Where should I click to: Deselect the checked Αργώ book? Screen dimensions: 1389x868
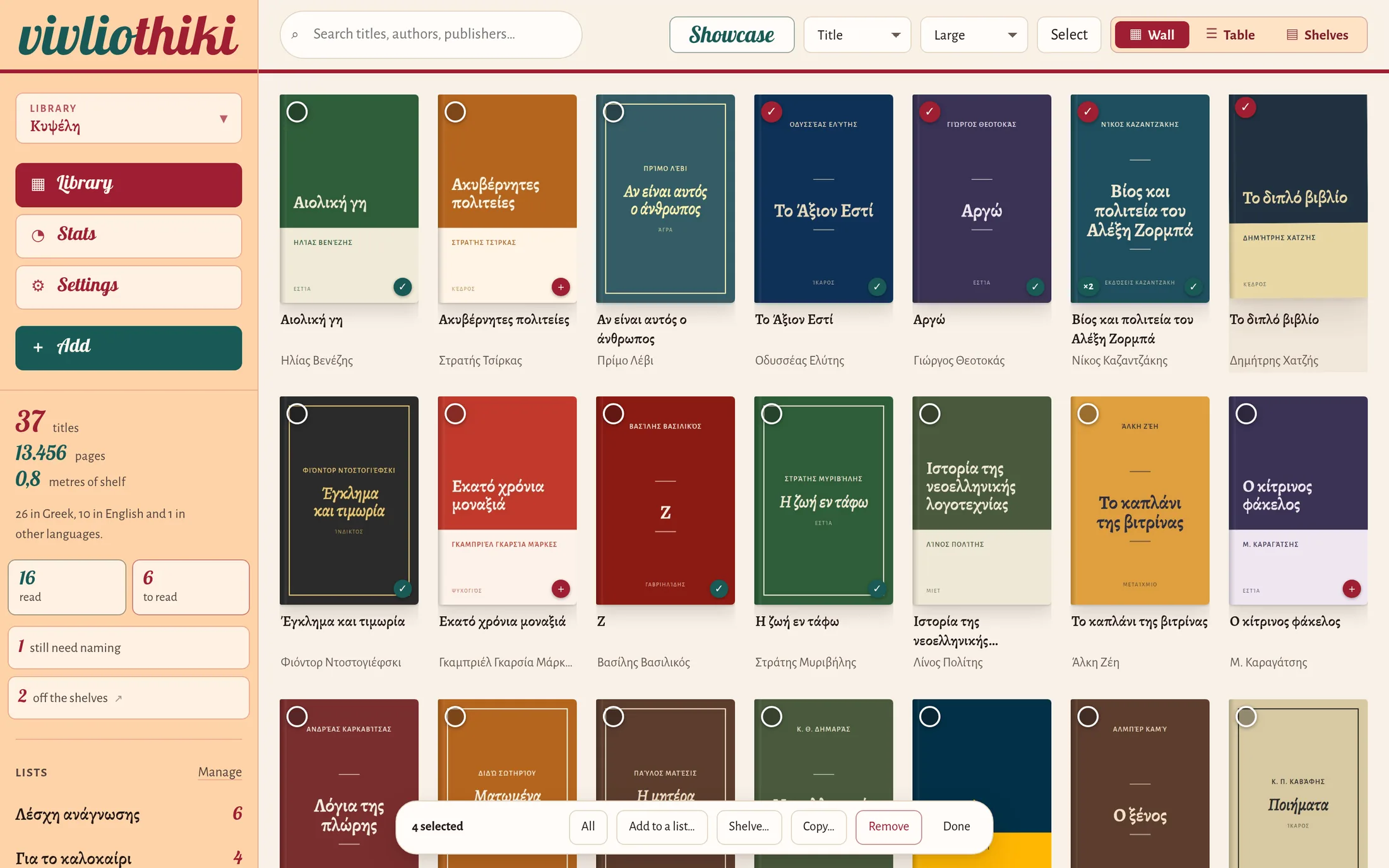[929, 112]
